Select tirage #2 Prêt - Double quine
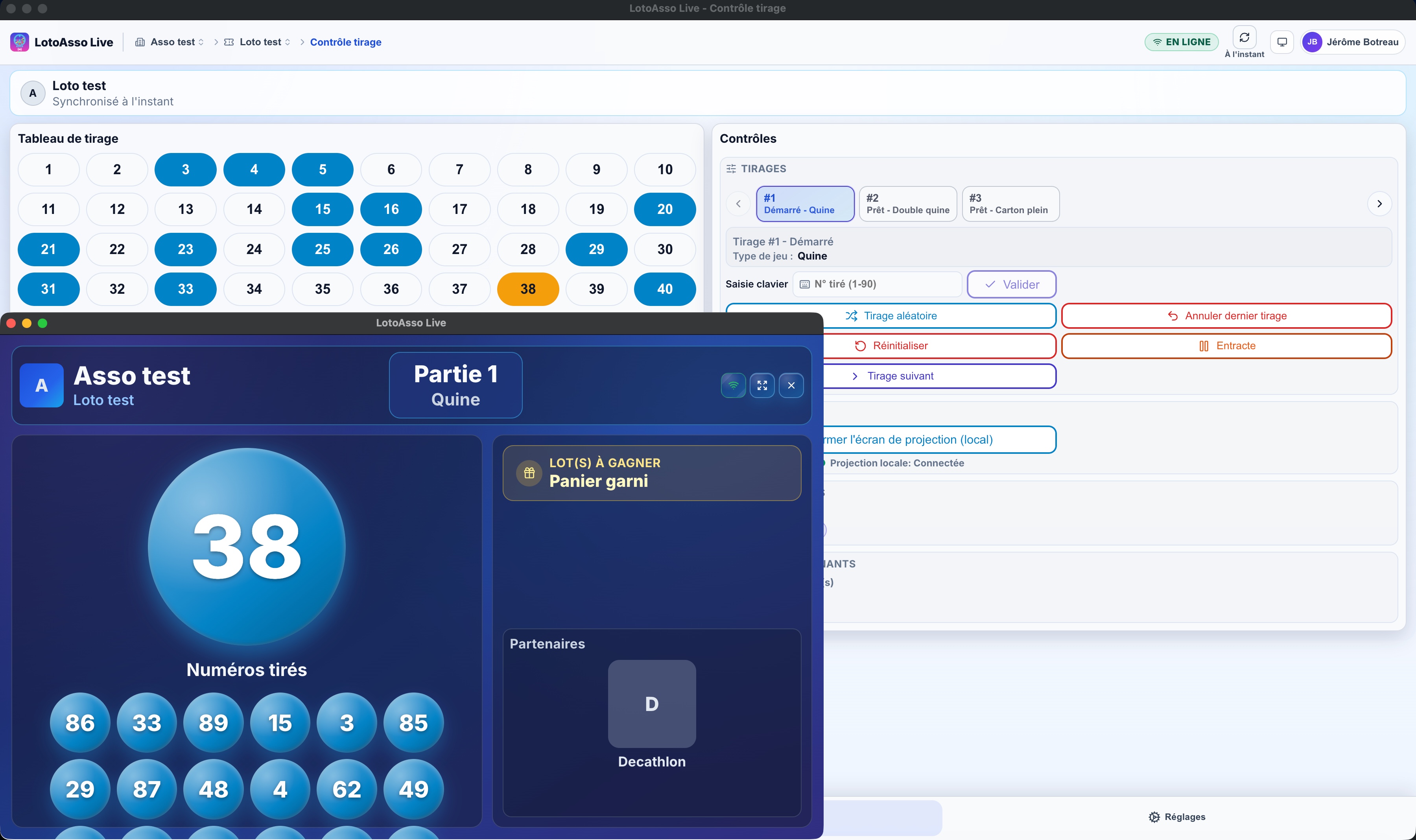Screen dimensions: 1416x840 (907, 204)
